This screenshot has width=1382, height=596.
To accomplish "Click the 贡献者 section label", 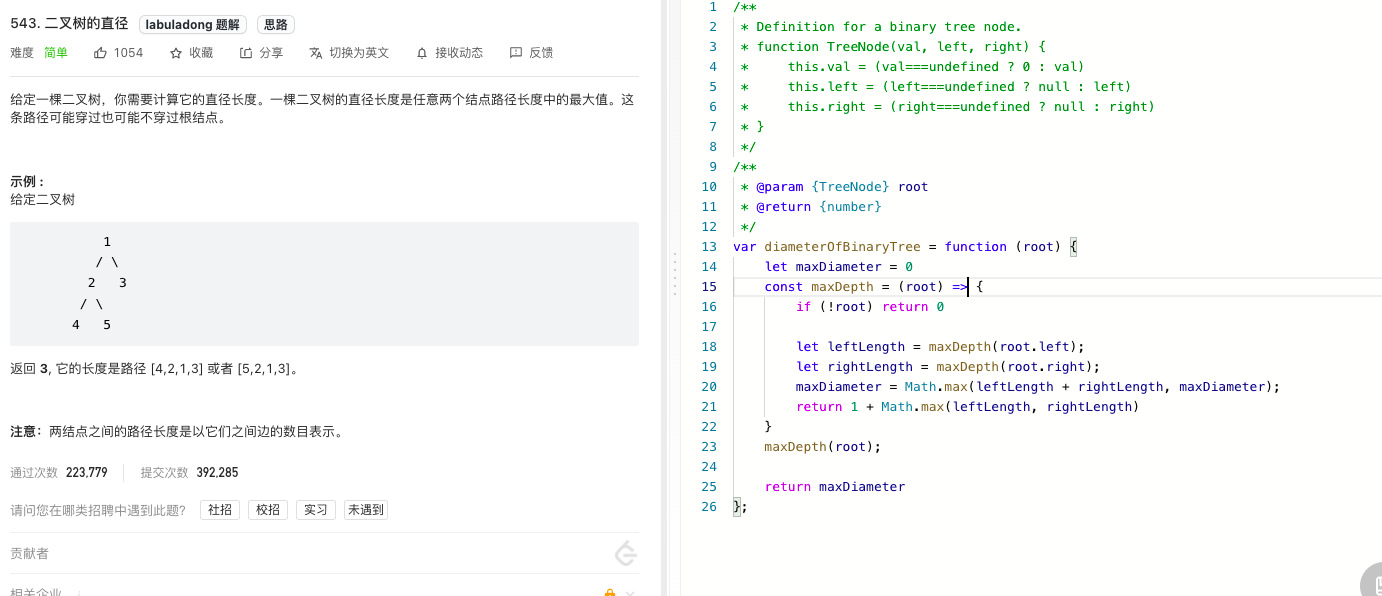I will click(29, 553).
